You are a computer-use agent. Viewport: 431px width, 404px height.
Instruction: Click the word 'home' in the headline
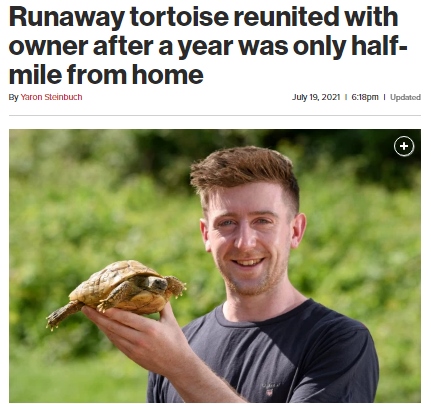168,74
